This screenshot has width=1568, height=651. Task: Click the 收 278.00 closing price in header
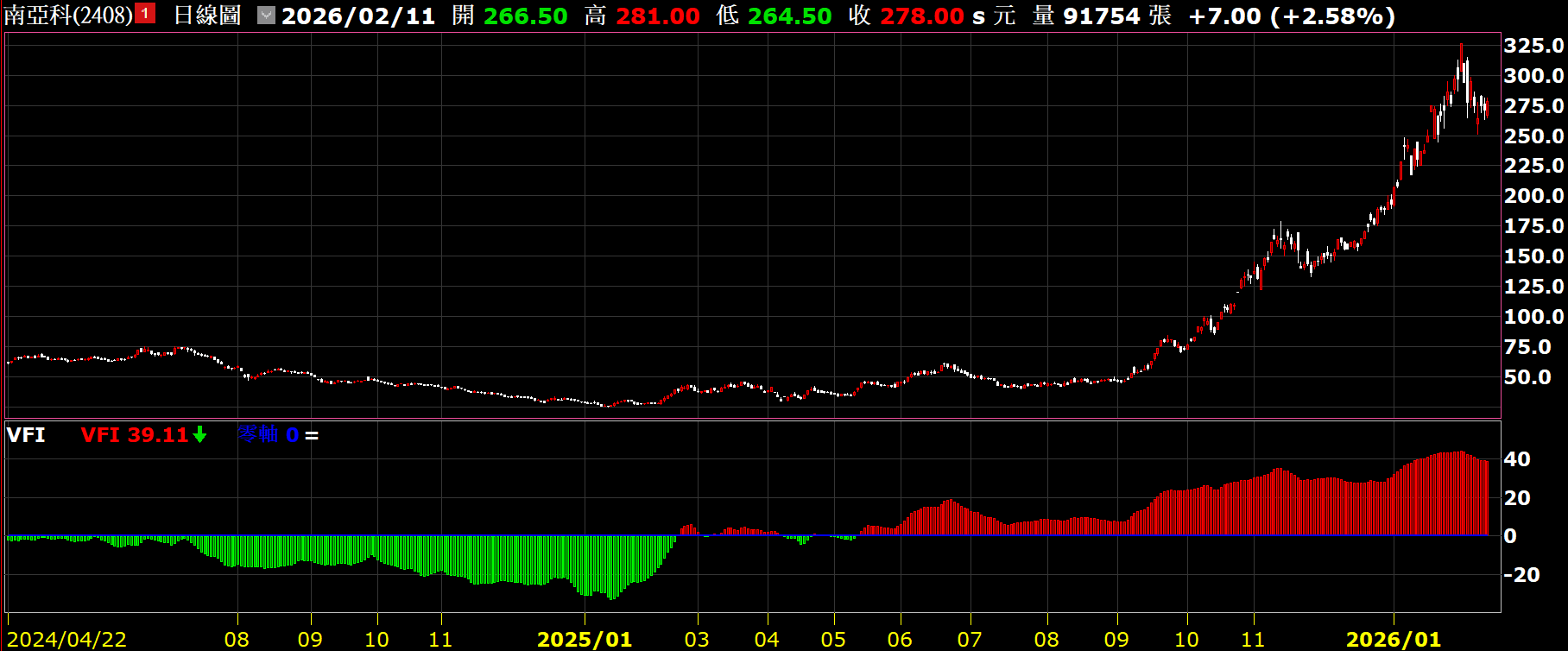[x=906, y=16]
